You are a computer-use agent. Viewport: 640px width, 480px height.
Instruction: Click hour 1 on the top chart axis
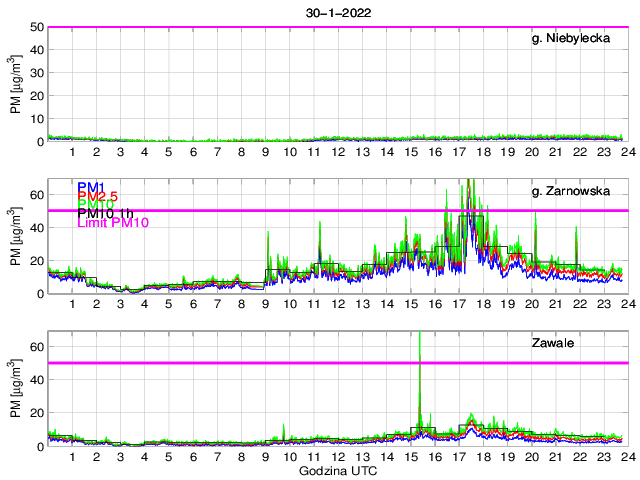pyautogui.click(x=73, y=152)
